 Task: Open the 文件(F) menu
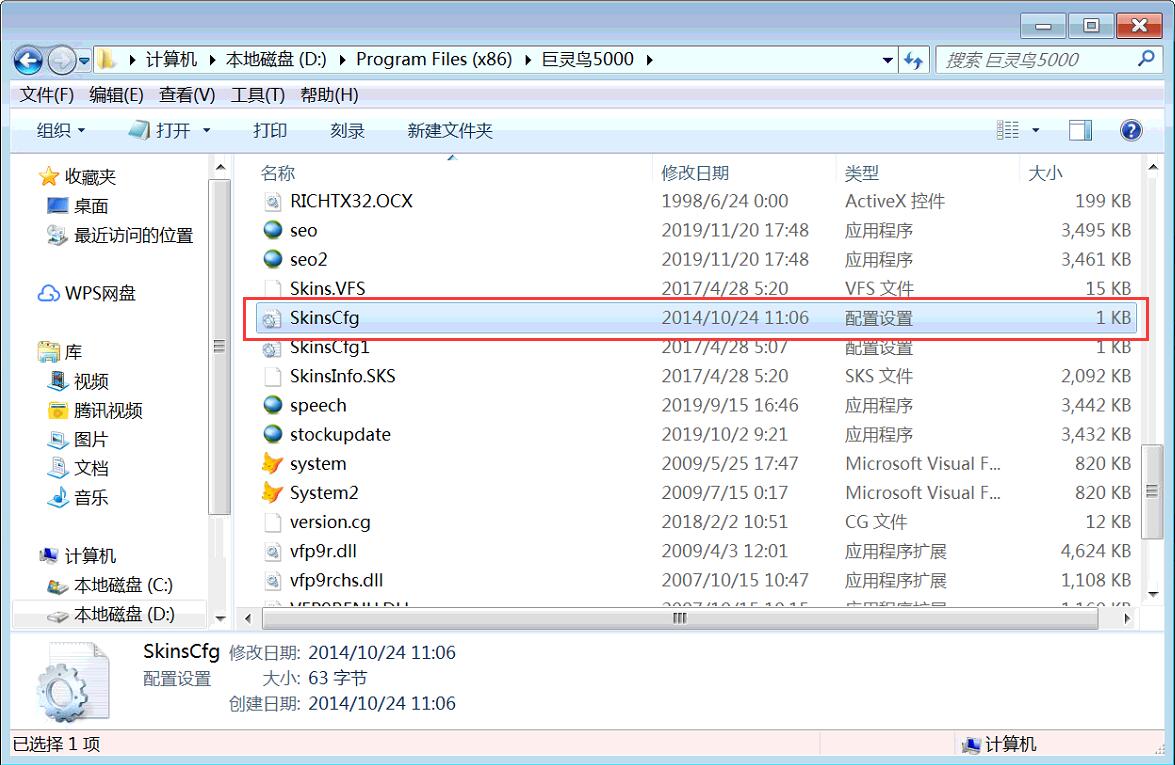click(48, 95)
